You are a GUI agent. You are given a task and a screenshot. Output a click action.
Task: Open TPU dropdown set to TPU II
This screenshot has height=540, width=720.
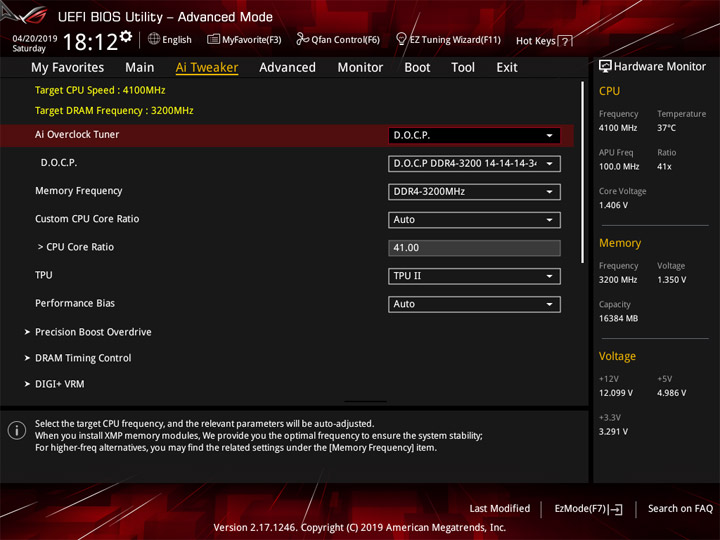click(x=474, y=276)
